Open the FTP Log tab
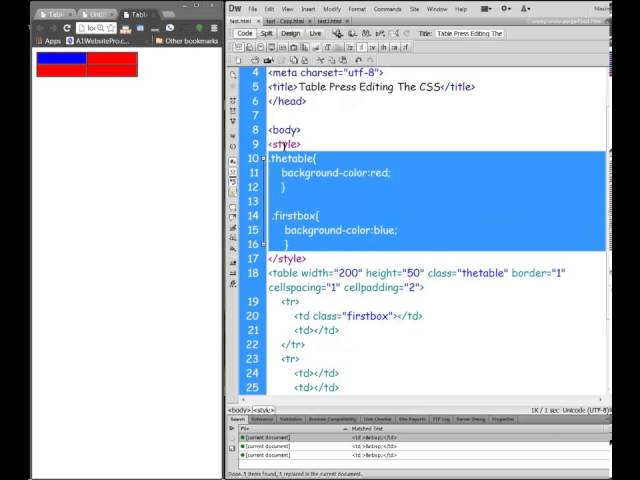The height and width of the screenshot is (480, 640). click(x=441, y=419)
